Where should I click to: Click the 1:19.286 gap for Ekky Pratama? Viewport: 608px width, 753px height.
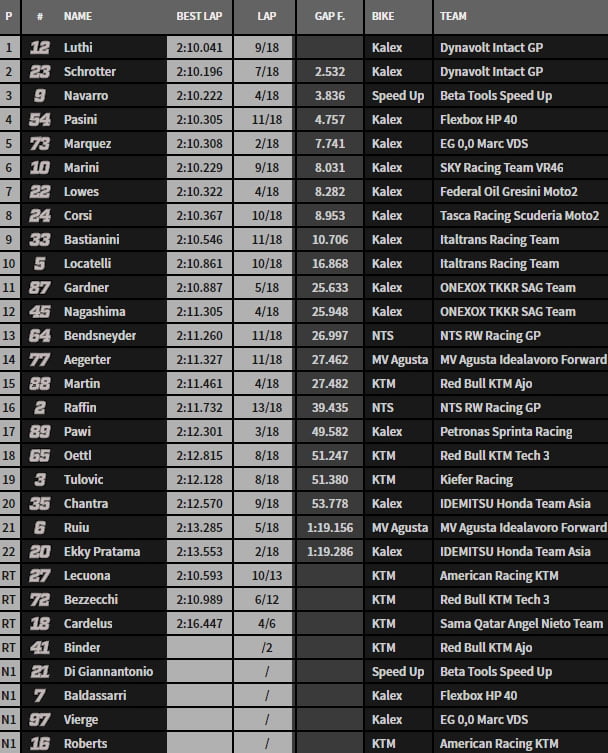click(330, 552)
